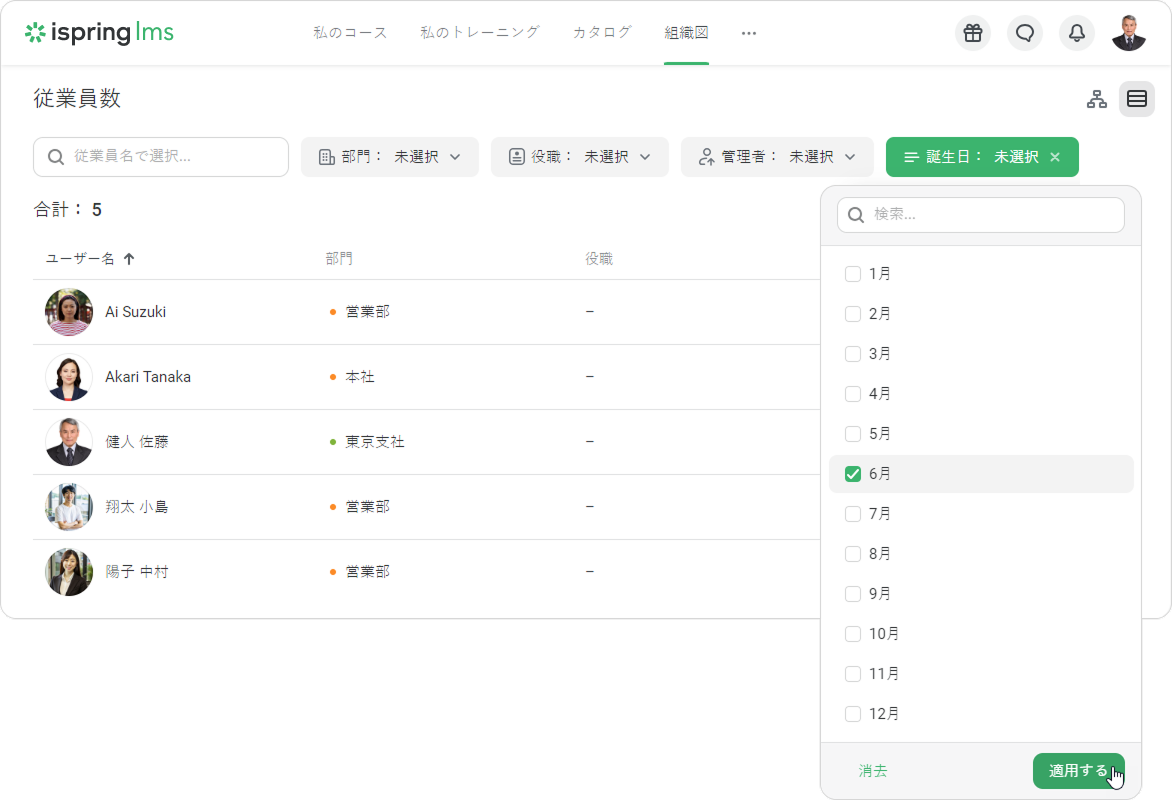Clear the 誕生日 filter with X

click(1055, 157)
